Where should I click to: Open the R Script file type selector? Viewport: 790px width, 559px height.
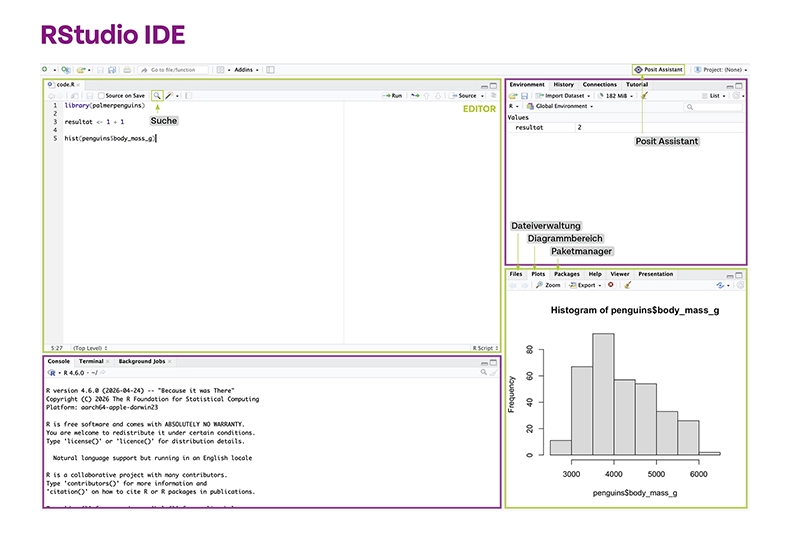[485, 348]
